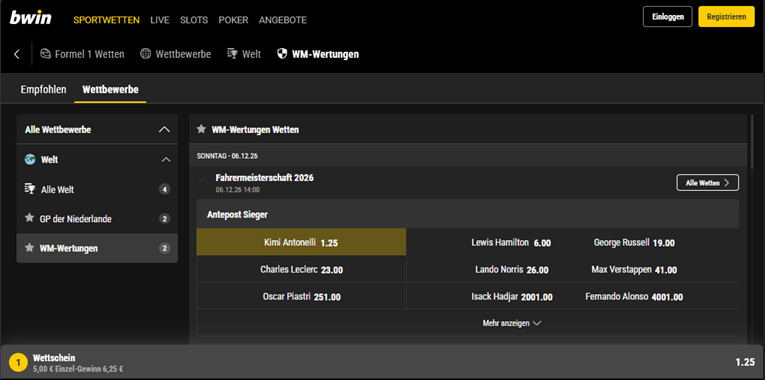Click the trophy icon beside Alle Welt
The width and height of the screenshot is (765, 380).
pyautogui.click(x=30, y=189)
